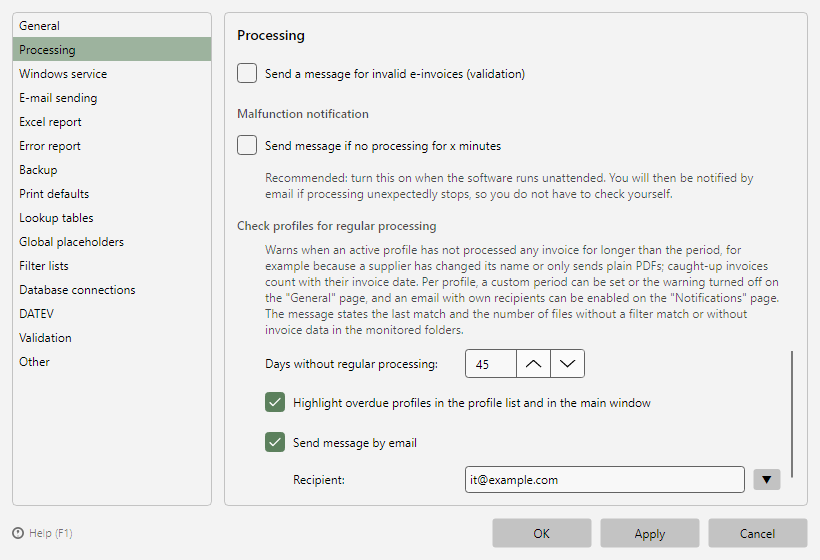Open the Excel report page
This screenshot has width=820, height=560.
112,122
